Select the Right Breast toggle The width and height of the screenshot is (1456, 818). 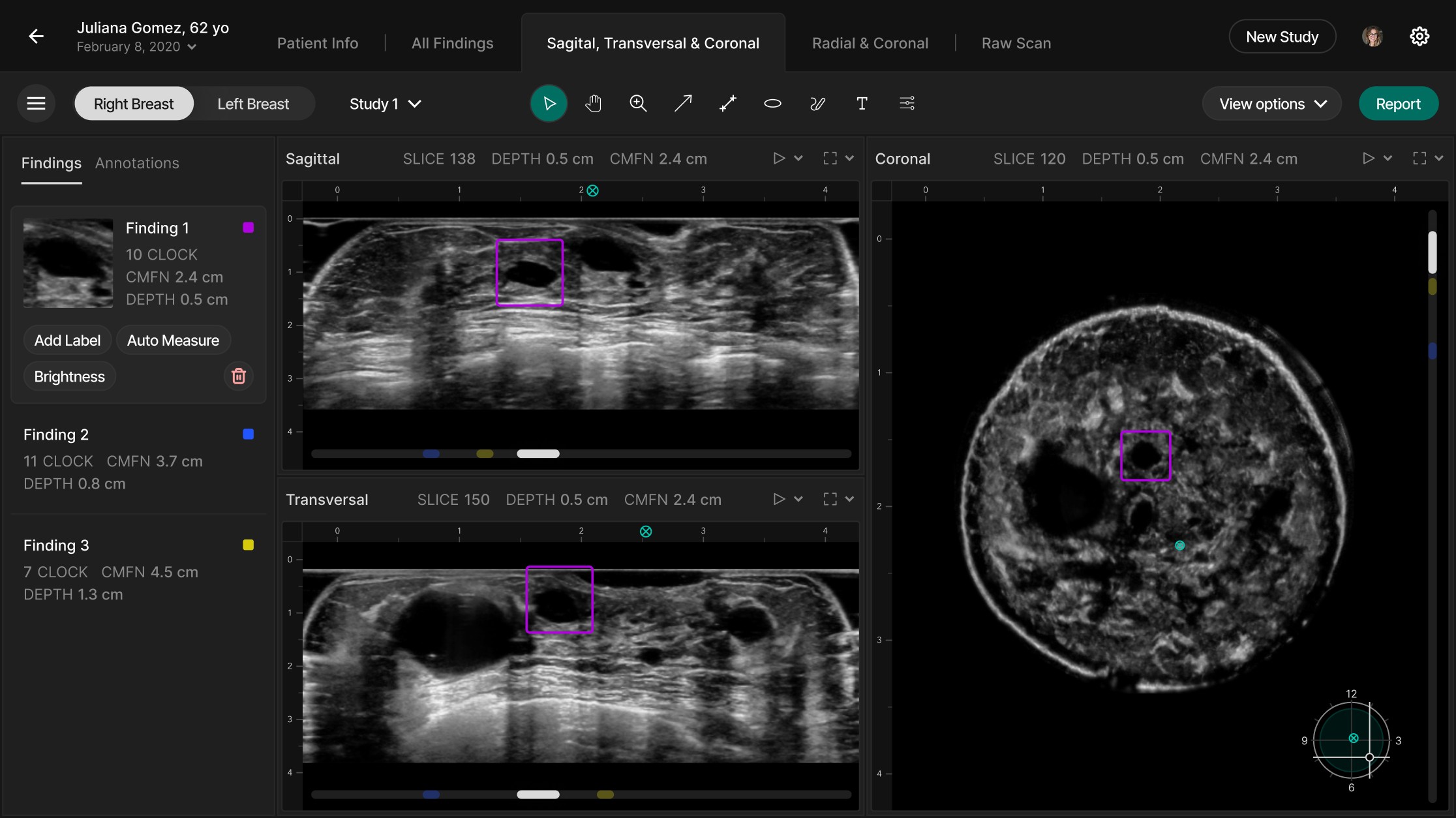(134, 104)
